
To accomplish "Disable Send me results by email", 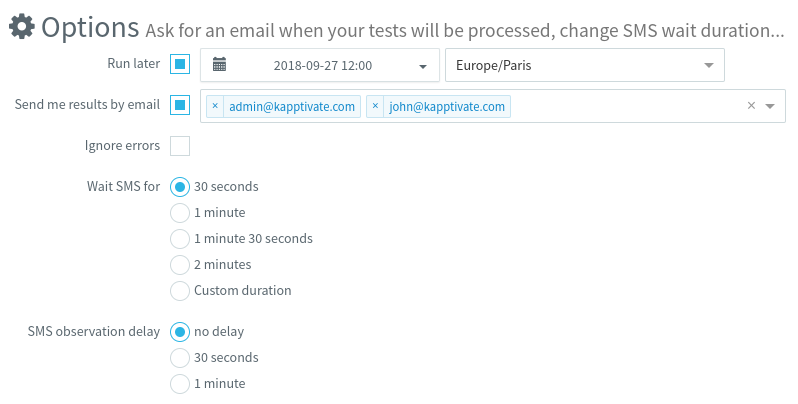I will pos(180,106).
